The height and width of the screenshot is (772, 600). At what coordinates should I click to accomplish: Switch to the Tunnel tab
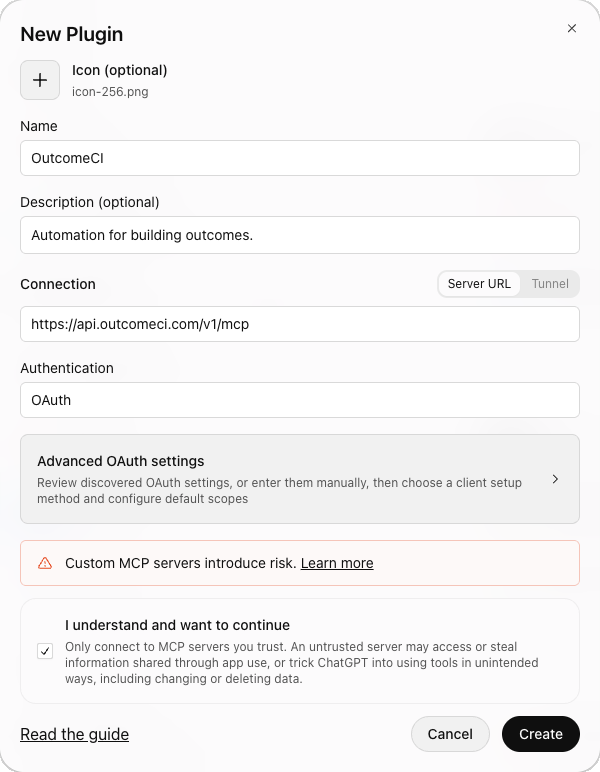point(550,284)
